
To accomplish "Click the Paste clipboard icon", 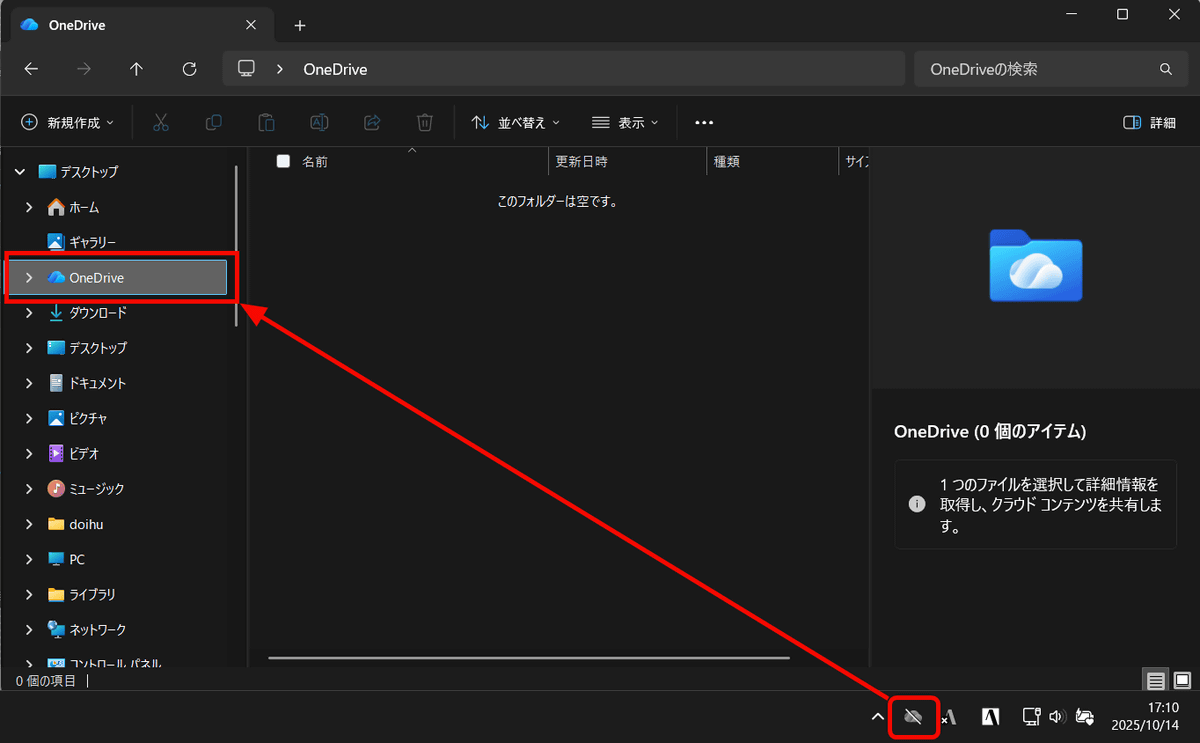I will pos(266,122).
